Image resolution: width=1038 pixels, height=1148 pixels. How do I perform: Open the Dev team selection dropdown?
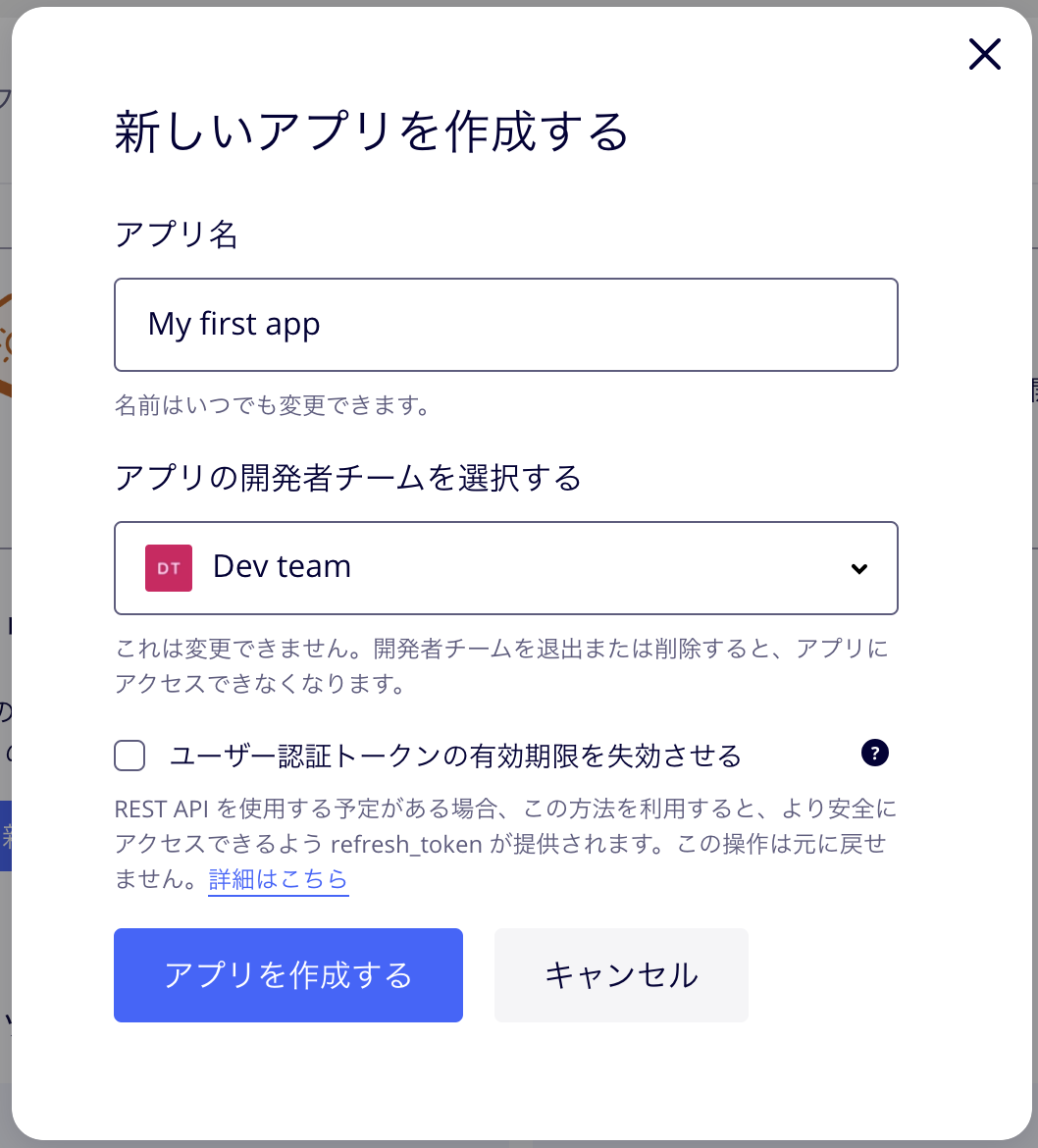(506, 568)
